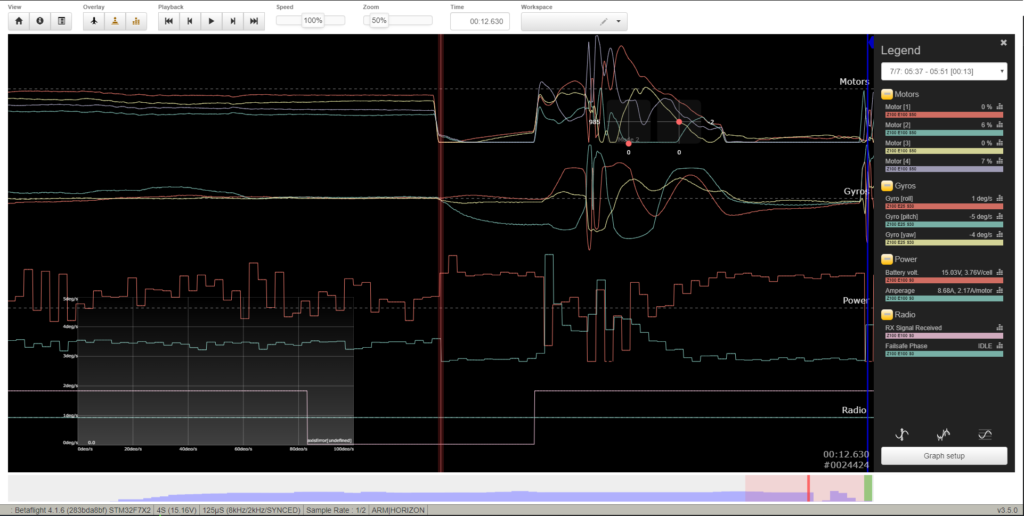Click the Gyro [yaw] legend label
1024x516 pixels.
click(900, 234)
